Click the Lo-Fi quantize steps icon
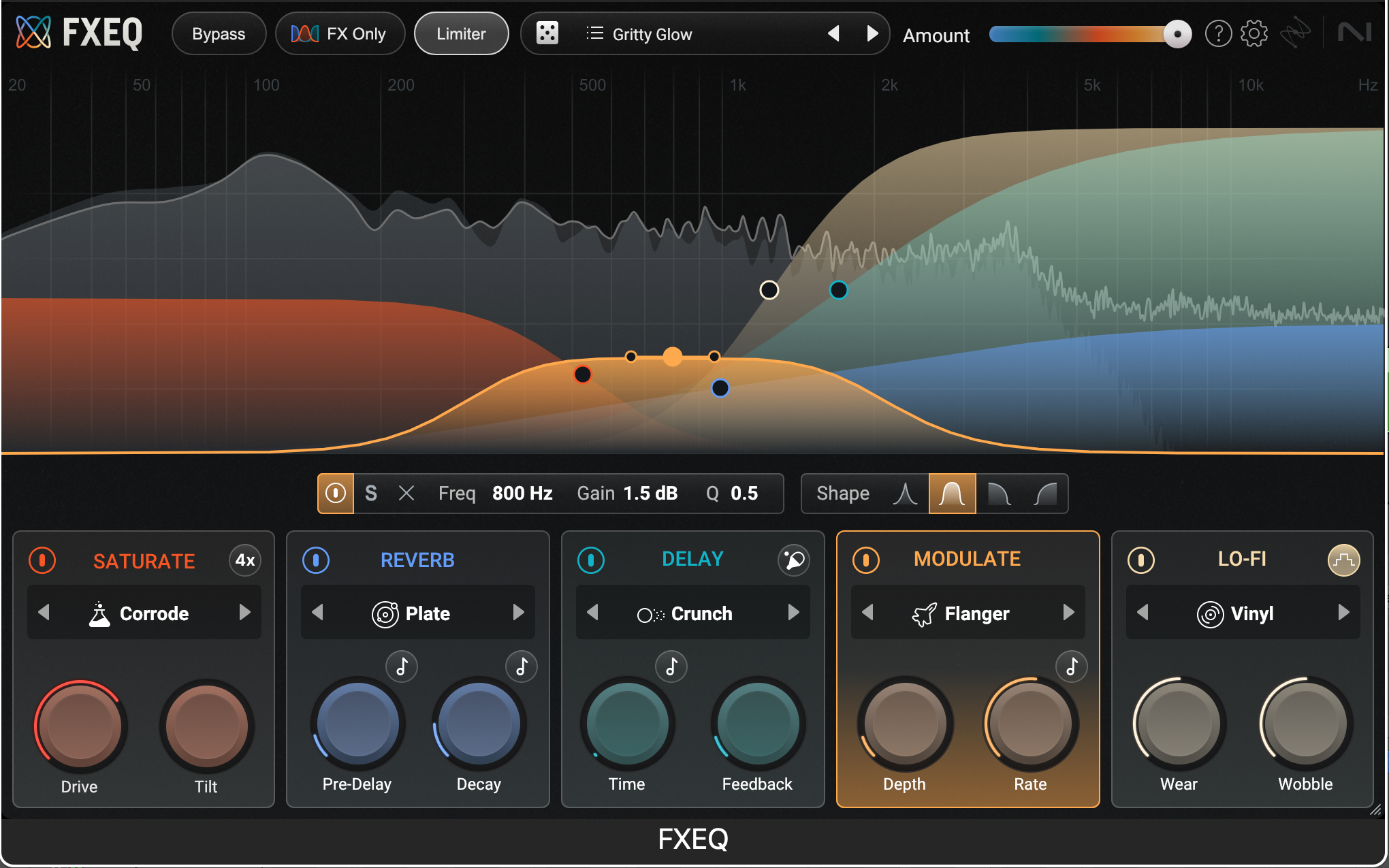Screen dimensions: 1389x868 click(x=1343, y=560)
